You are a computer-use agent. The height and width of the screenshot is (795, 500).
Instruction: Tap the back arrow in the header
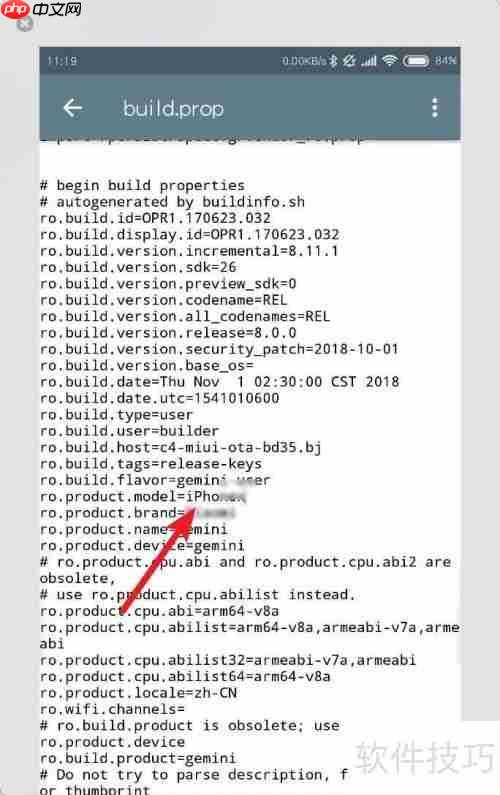73,108
